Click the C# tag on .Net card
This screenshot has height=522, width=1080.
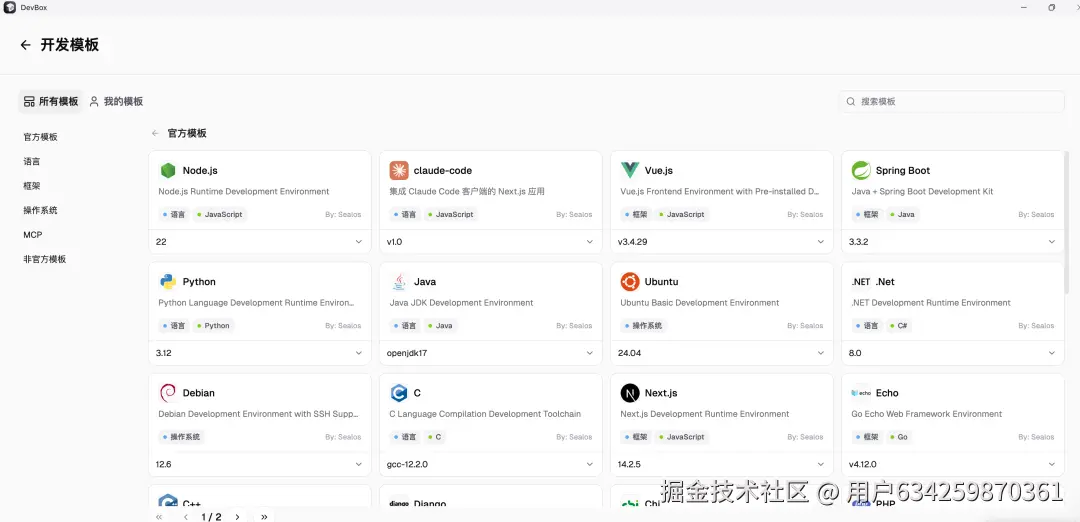898,326
